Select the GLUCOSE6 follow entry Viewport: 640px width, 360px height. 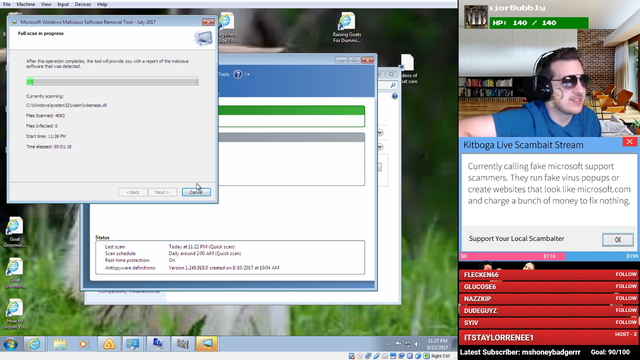(549, 287)
